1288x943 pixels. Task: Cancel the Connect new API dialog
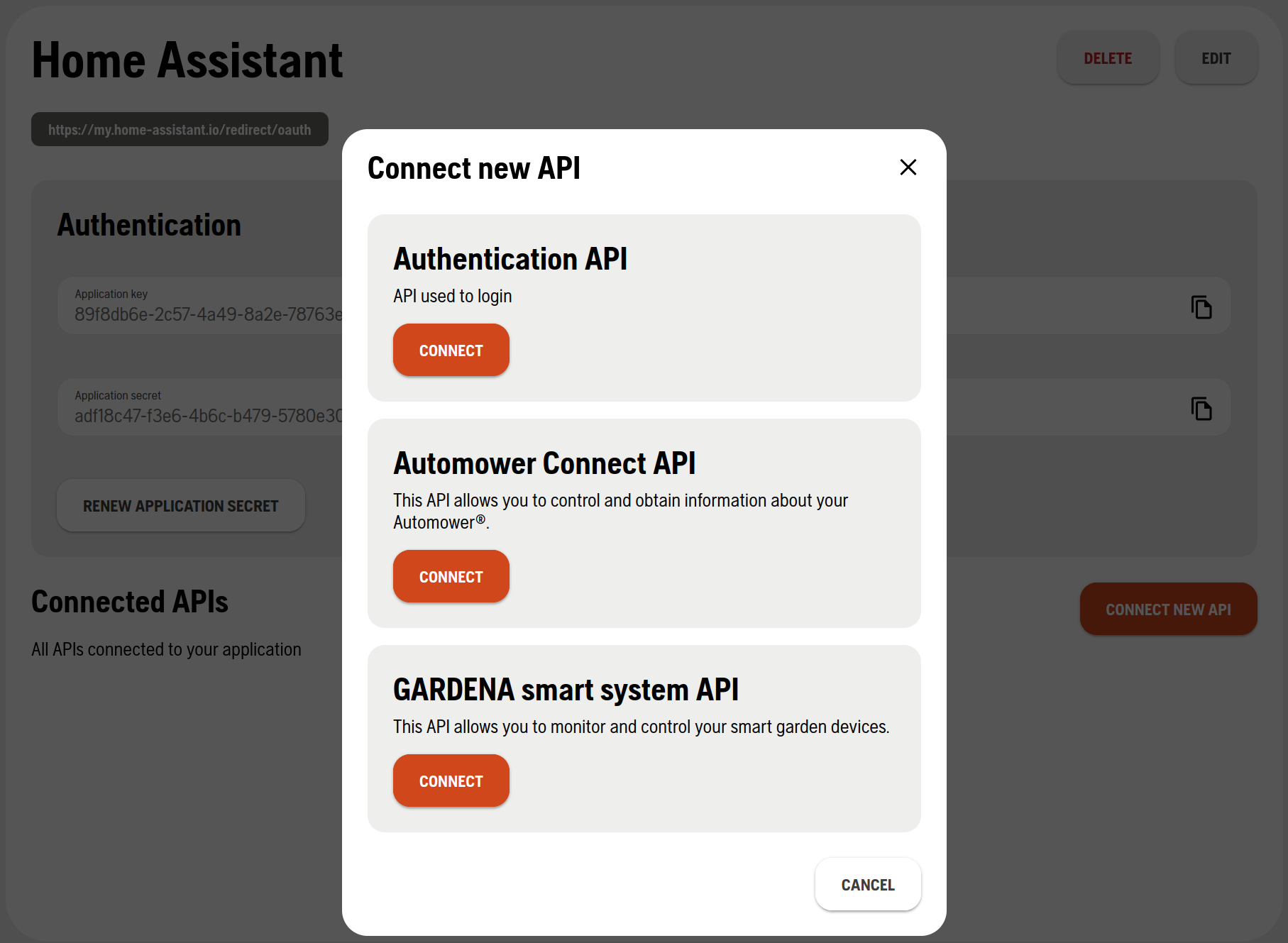(x=867, y=884)
